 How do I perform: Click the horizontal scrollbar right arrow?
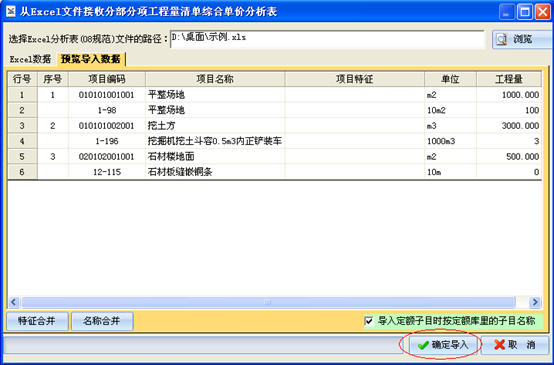[x=535, y=302]
